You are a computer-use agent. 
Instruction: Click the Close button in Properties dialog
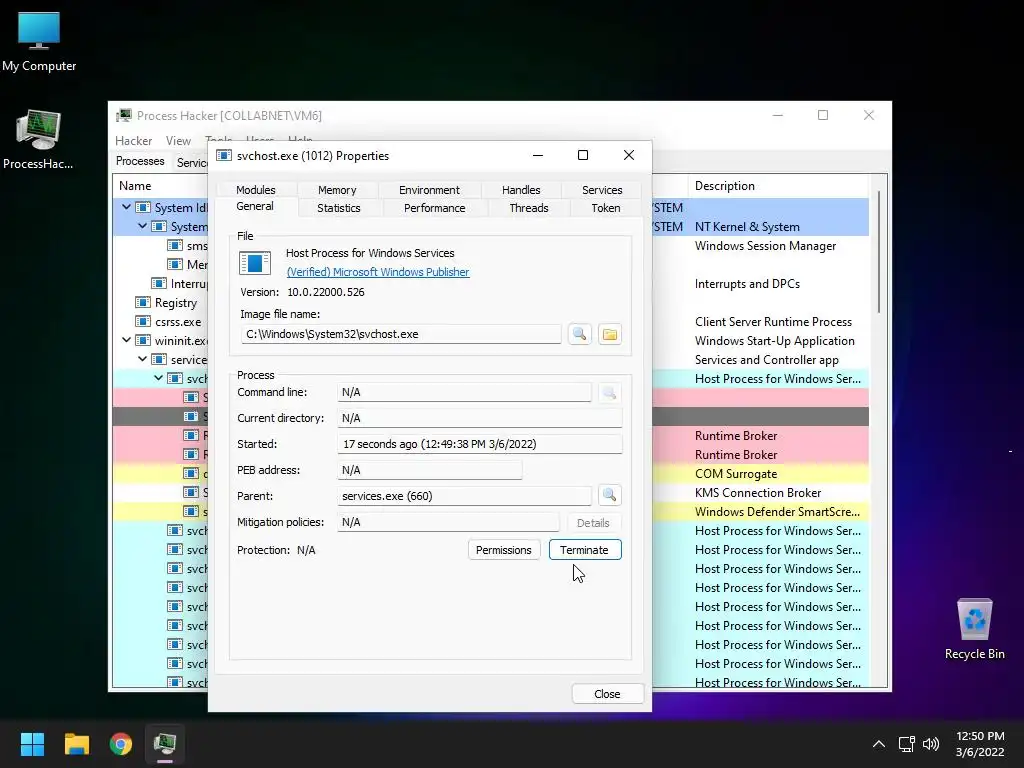pos(607,694)
